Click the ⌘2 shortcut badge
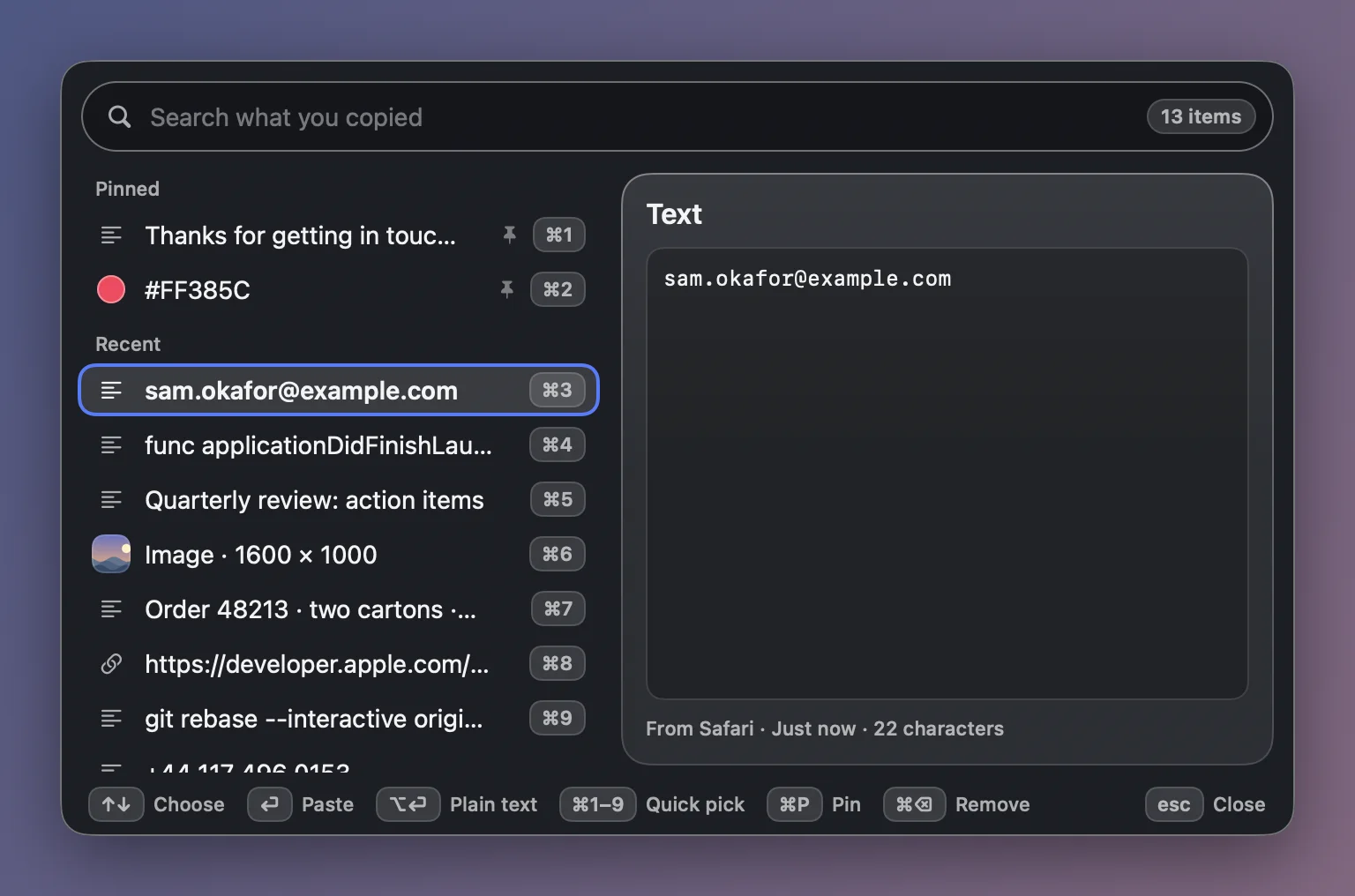1355x896 pixels. click(x=558, y=289)
